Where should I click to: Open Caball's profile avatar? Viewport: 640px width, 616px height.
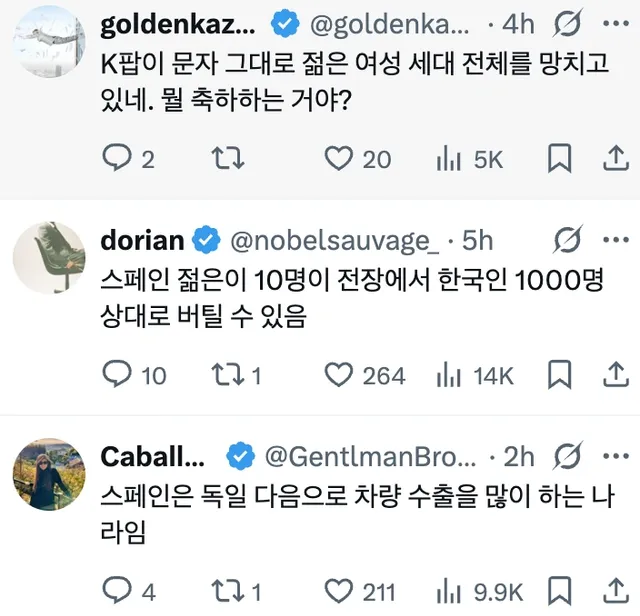coord(48,474)
